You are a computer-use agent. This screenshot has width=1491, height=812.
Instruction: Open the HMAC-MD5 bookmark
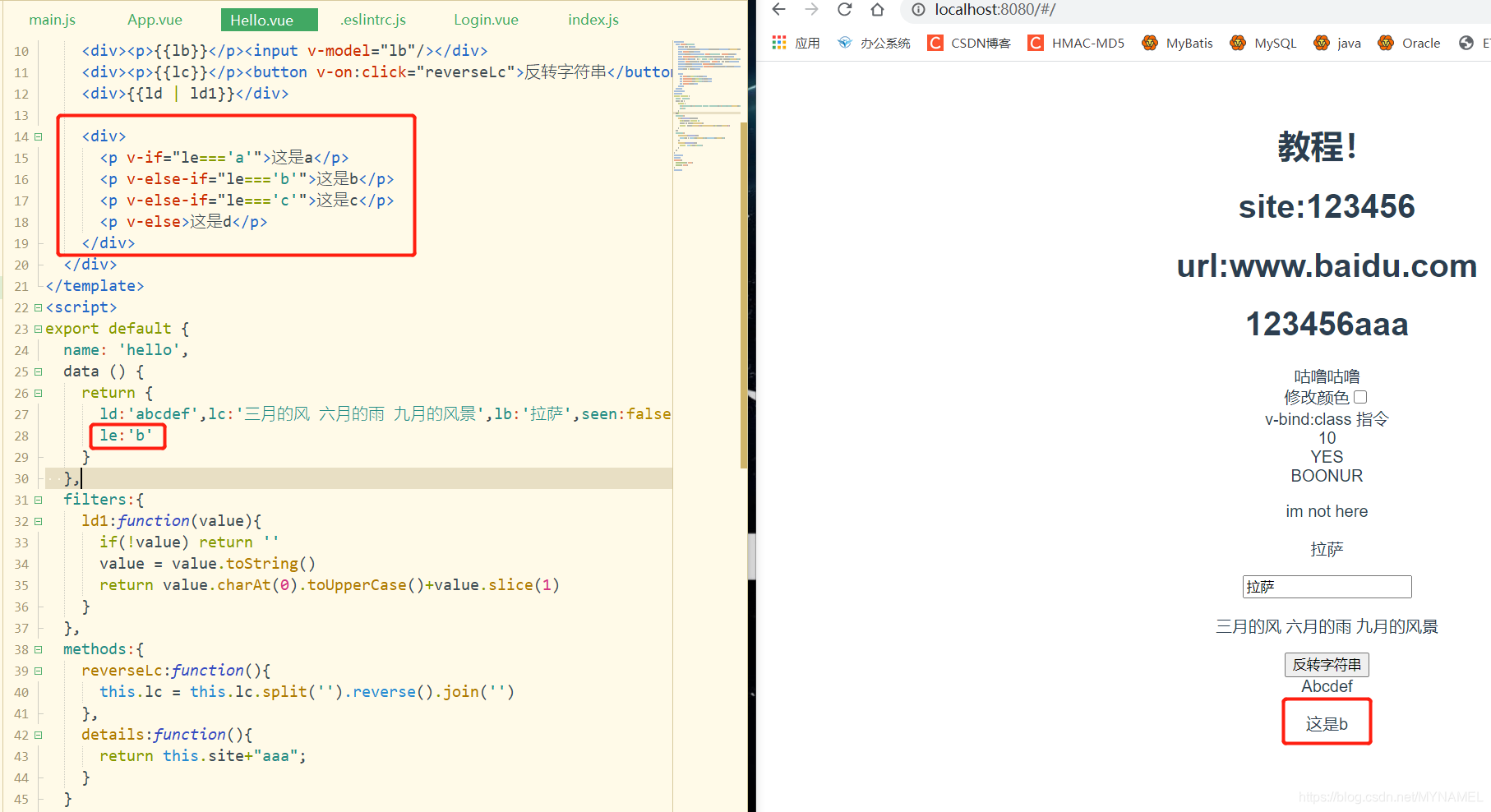coord(1077,43)
